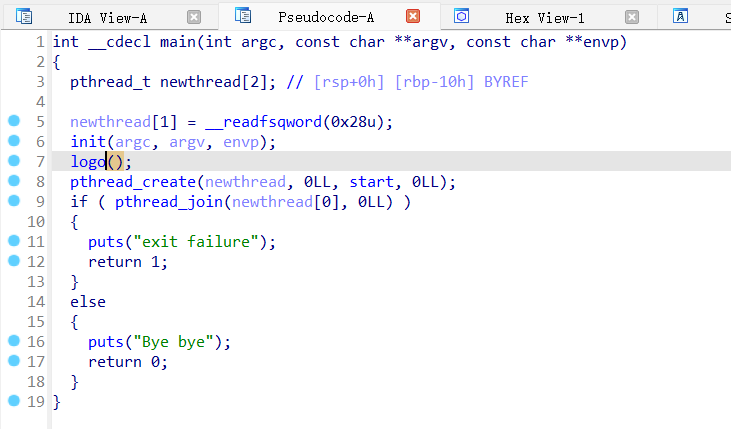Viewport: 731px width, 429px height.
Task: Click the Pseudocode-A tab icon
Action: coord(242,16)
